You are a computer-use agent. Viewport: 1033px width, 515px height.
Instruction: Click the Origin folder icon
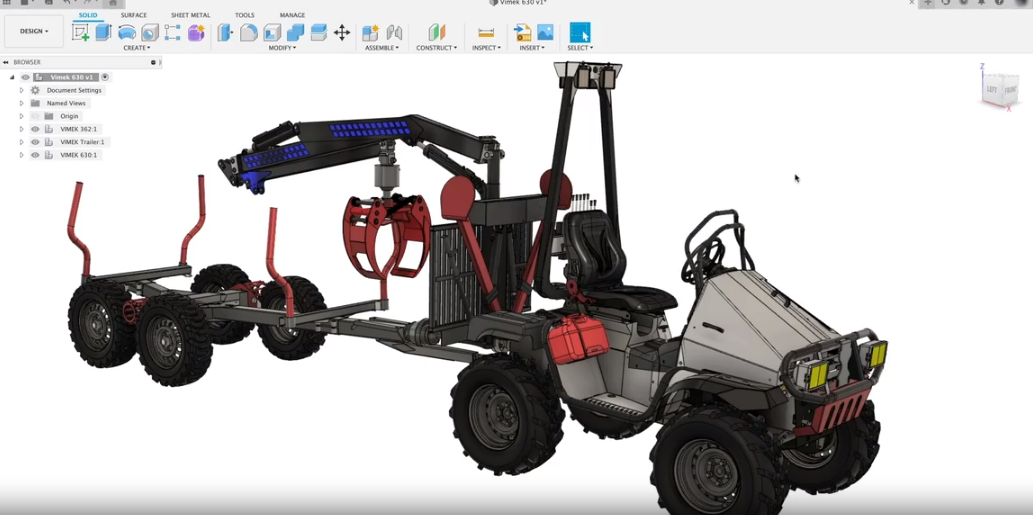click(49, 116)
